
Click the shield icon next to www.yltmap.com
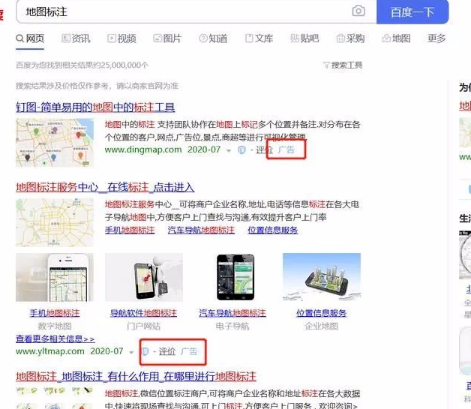click(x=145, y=351)
